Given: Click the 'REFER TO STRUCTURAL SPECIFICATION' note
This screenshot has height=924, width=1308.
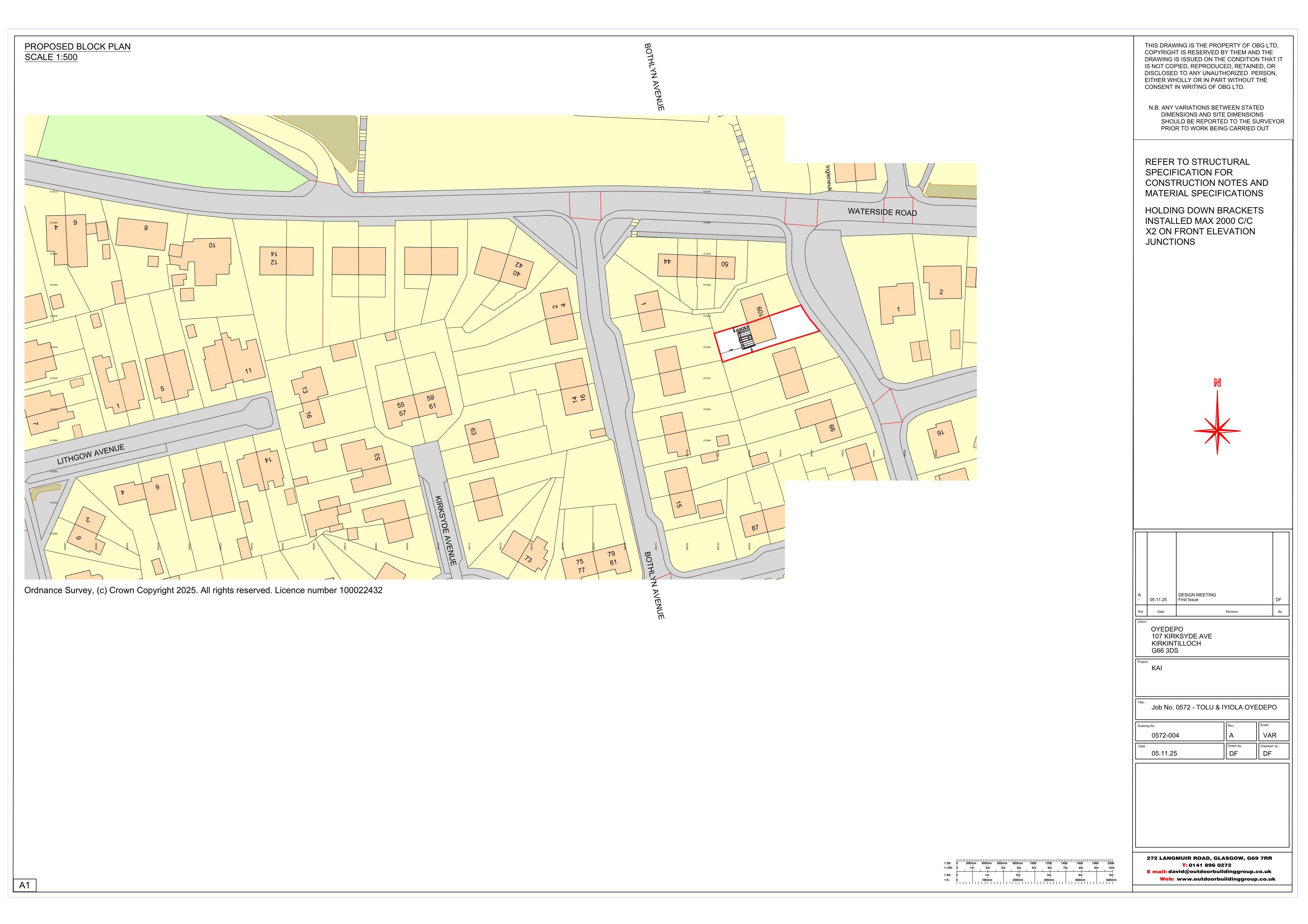Looking at the screenshot, I should [1206, 178].
